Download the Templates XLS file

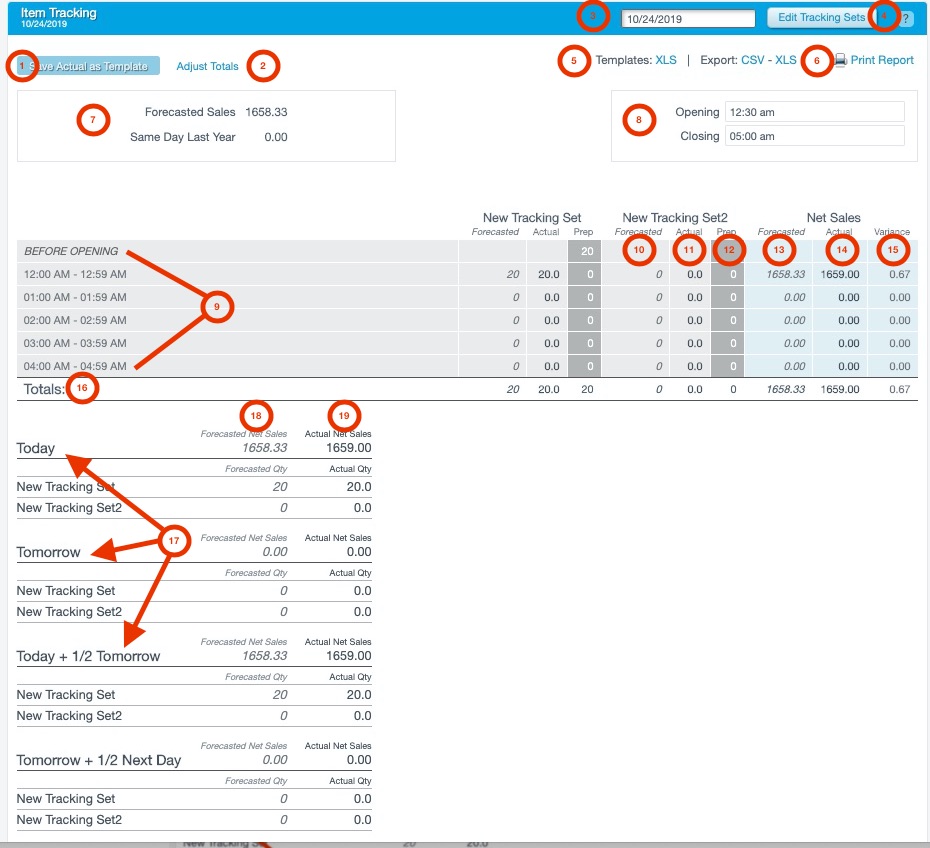[x=665, y=60]
